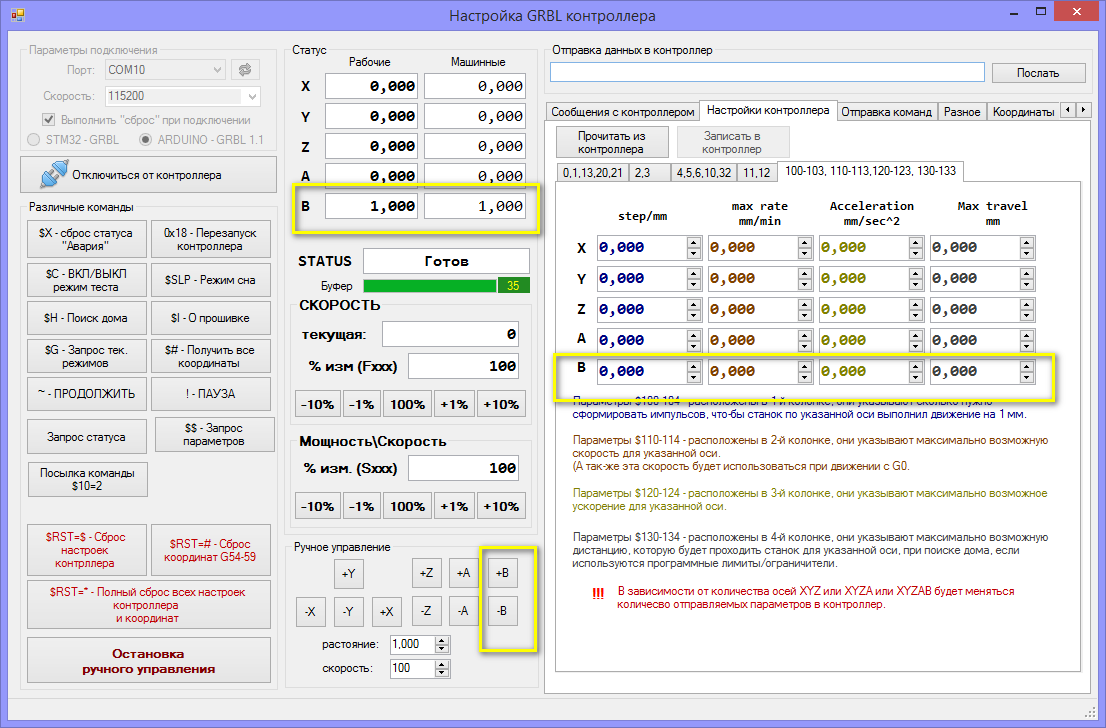Toggle the reset on connect checkbox

click(x=49, y=119)
